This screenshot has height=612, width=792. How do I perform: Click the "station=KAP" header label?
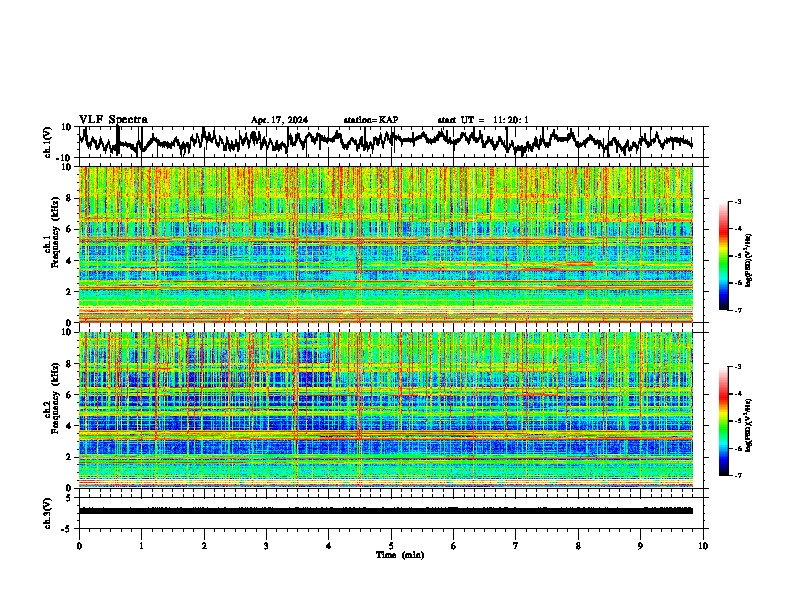pos(371,120)
